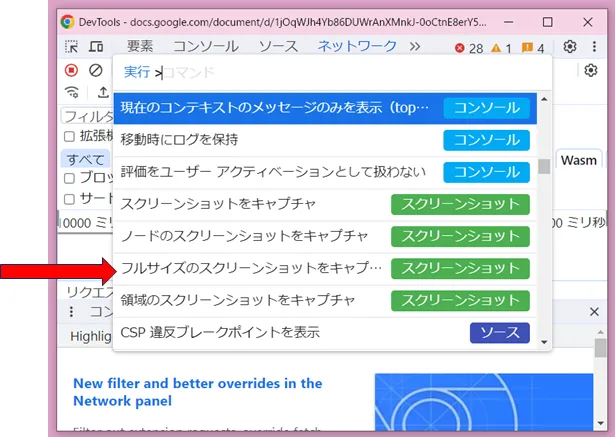Toggle the サード checkbox
Screen dimensions: 615x437
(x=69, y=198)
